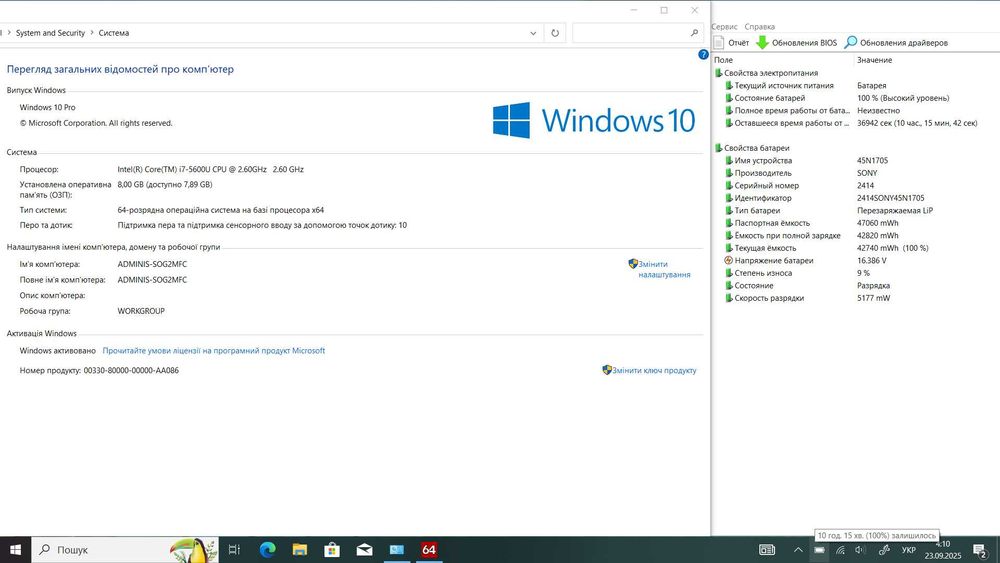Click the ADMINIS-SOG2MFC computer name value
1000x563 pixels.
[152, 264]
